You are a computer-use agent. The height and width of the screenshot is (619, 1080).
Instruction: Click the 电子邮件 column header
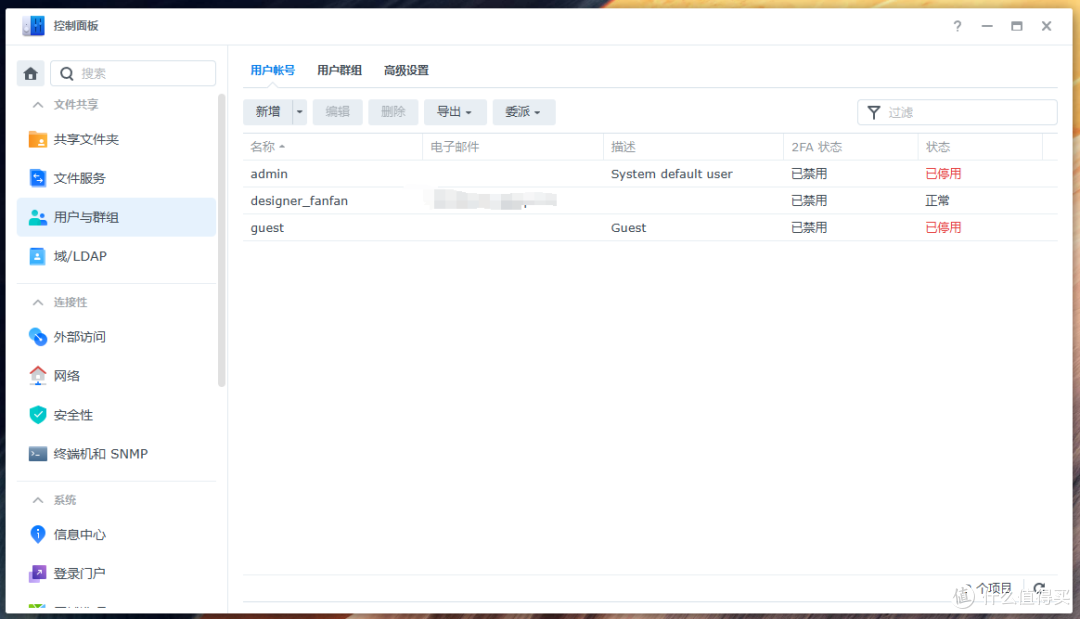[x=512, y=147]
